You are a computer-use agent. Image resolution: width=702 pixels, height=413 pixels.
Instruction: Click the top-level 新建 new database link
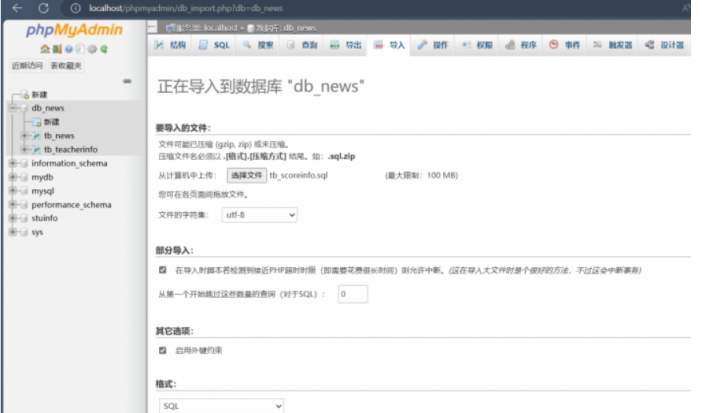39,95
